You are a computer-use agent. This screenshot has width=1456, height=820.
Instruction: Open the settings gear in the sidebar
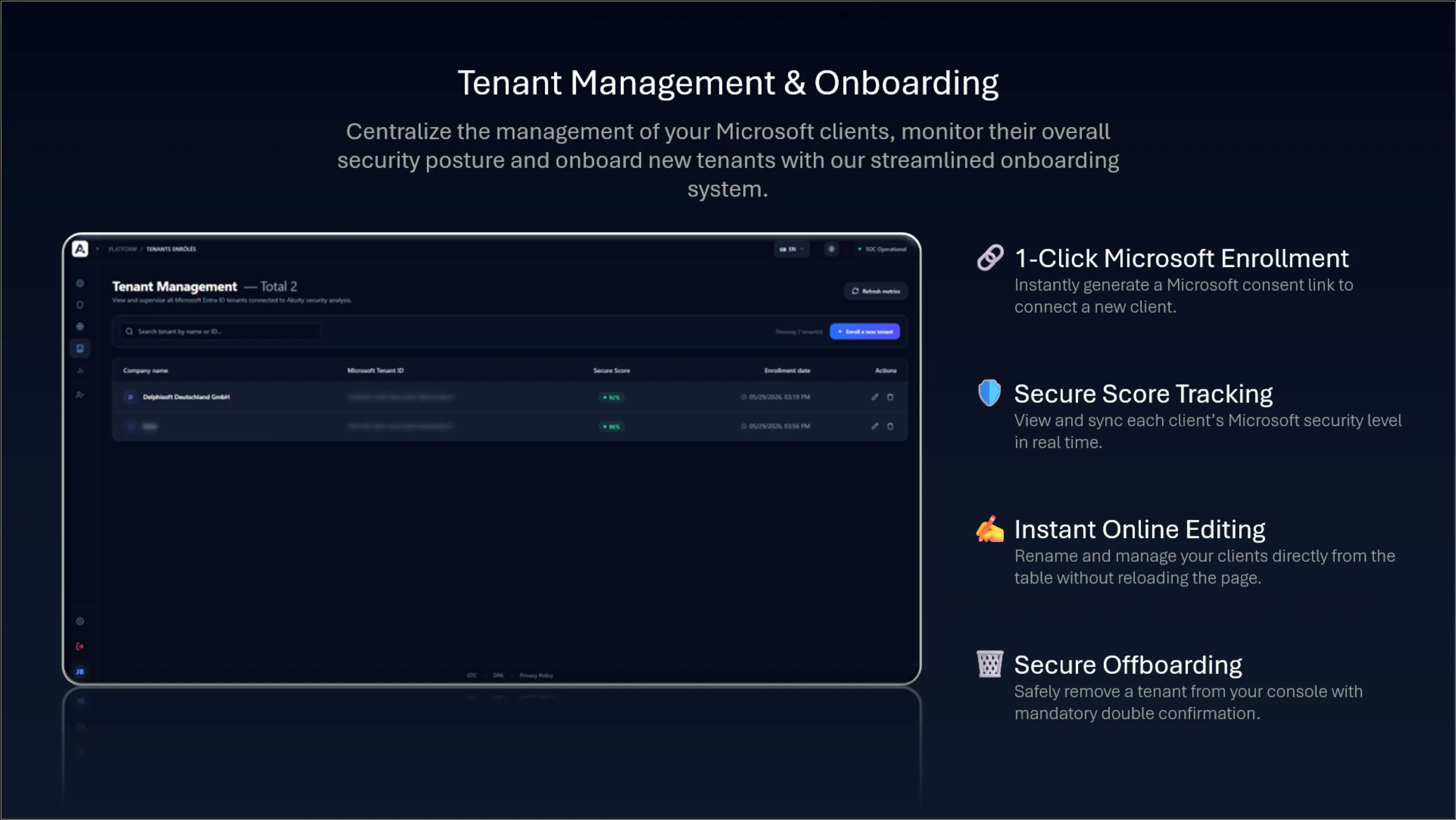[x=80, y=621]
